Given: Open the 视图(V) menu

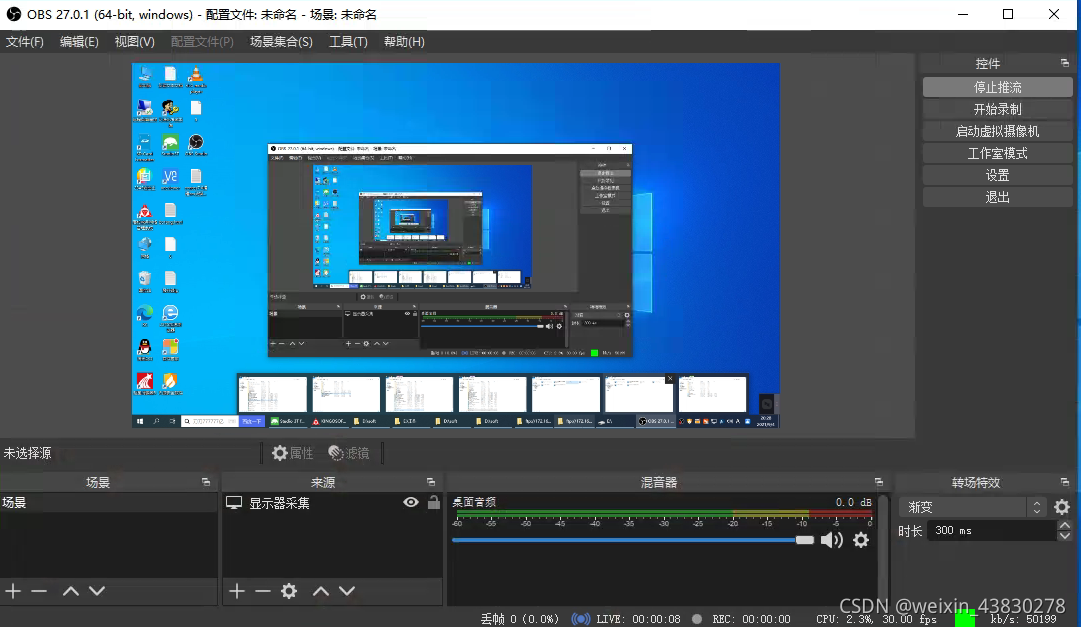Looking at the screenshot, I should (133, 41).
